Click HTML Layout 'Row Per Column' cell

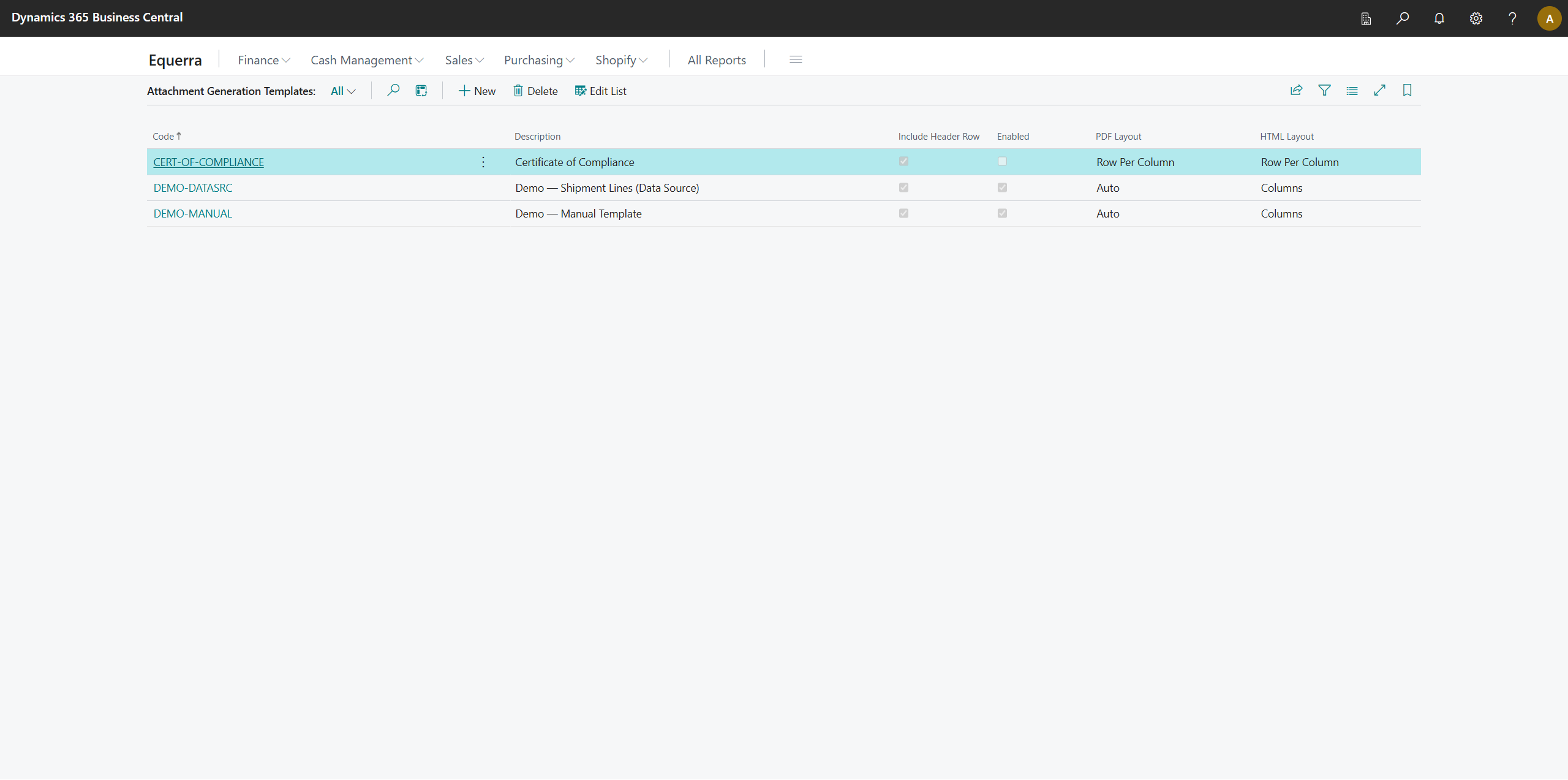point(1300,162)
